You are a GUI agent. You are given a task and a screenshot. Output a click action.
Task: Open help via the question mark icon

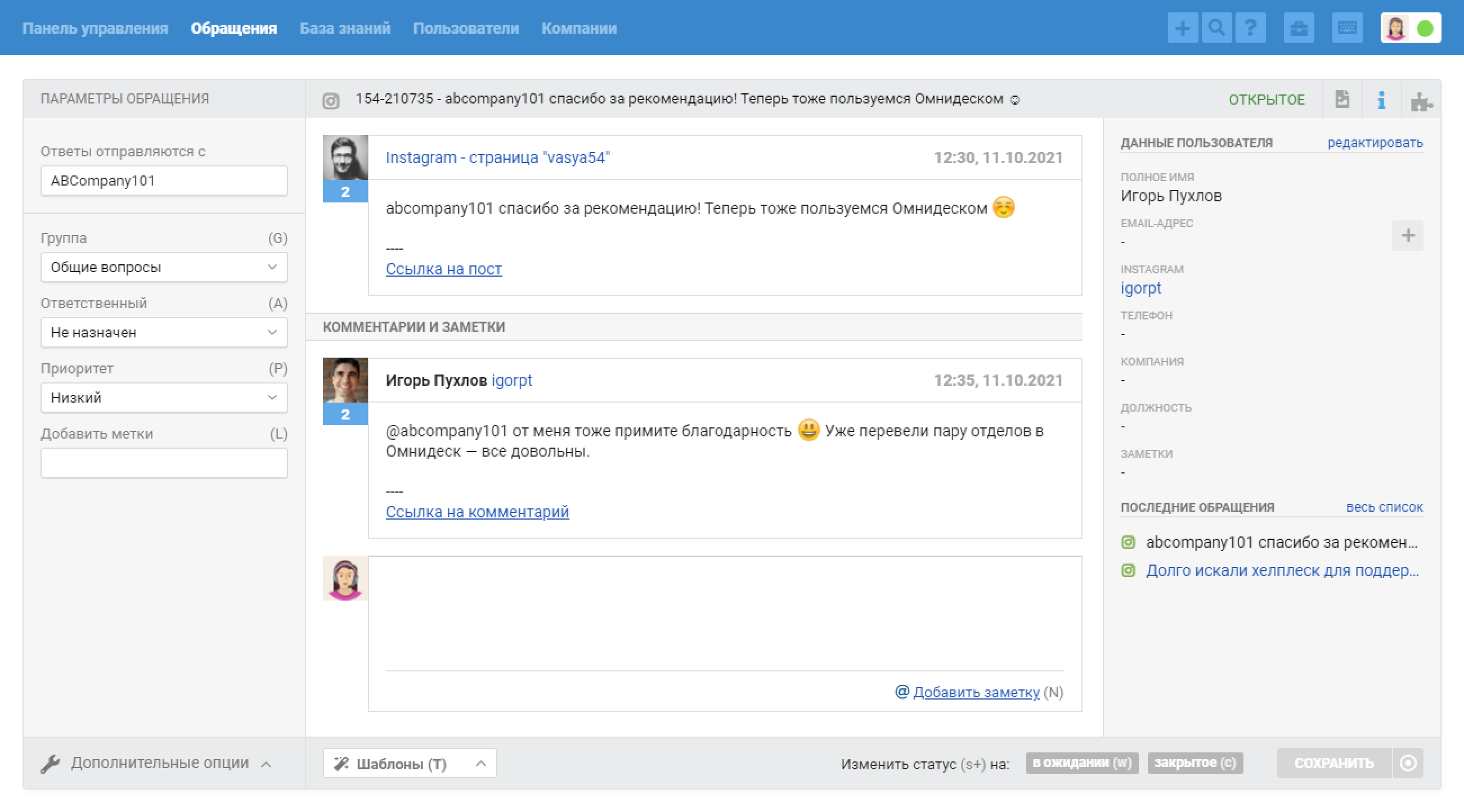click(x=1250, y=28)
